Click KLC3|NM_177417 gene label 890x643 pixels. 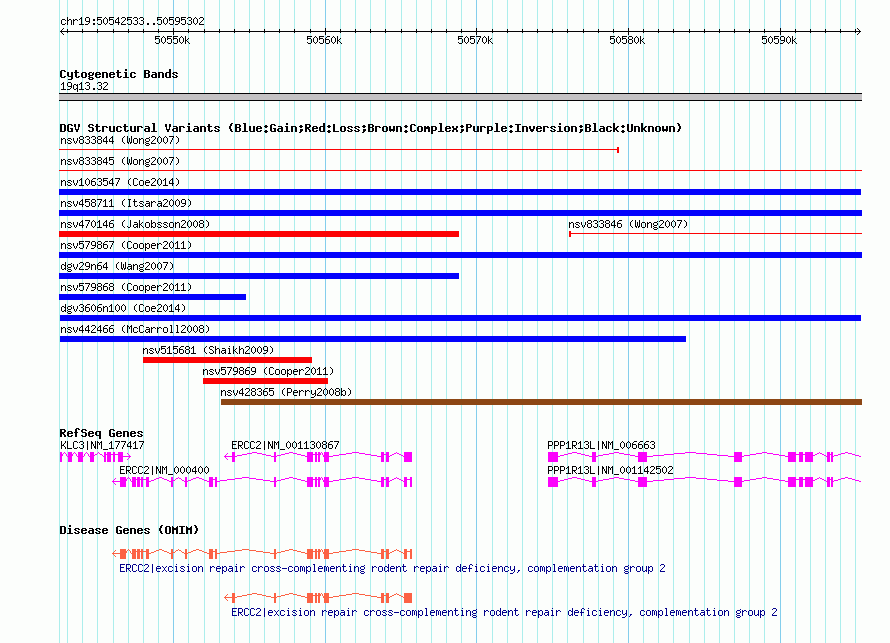point(102,446)
